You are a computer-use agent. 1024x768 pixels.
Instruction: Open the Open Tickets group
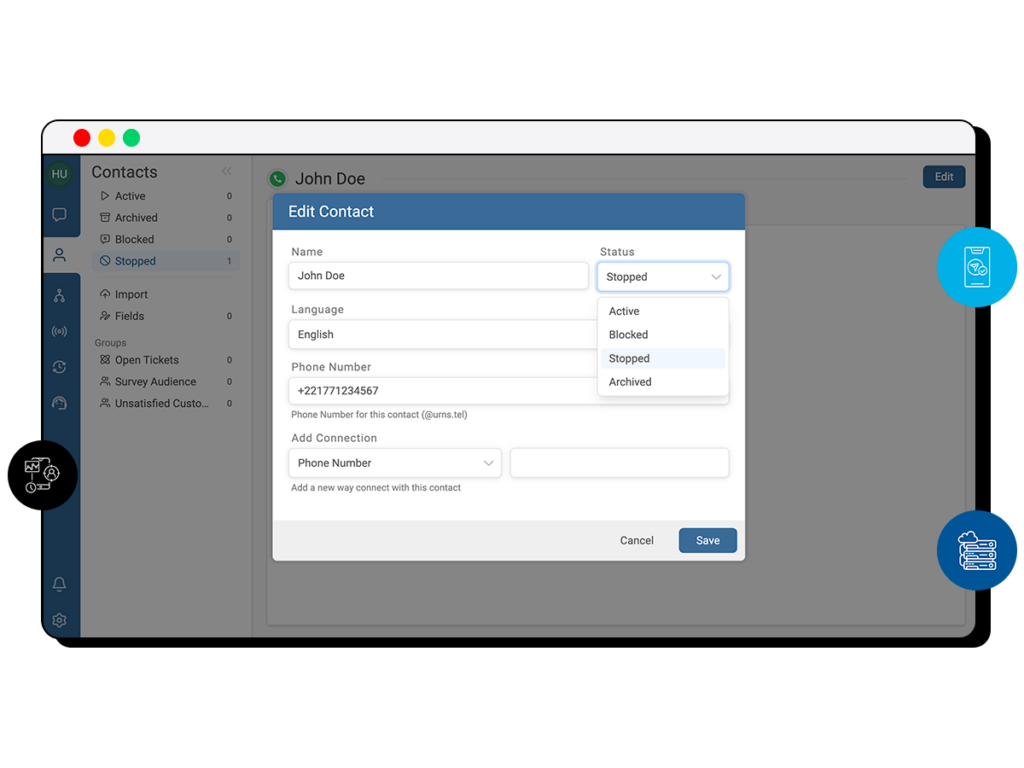(x=166, y=360)
